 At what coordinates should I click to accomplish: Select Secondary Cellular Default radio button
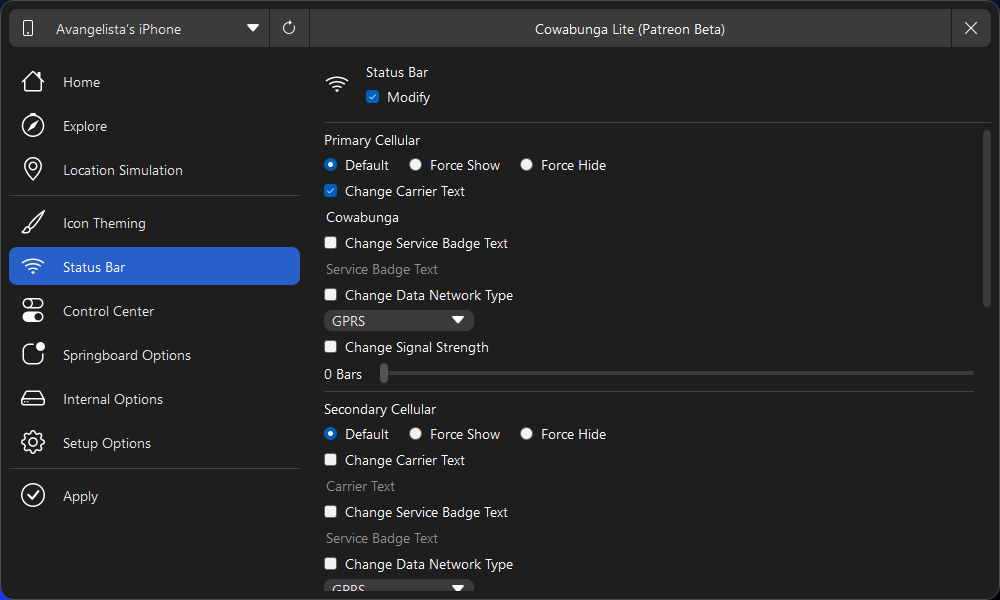click(x=330, y=434)
